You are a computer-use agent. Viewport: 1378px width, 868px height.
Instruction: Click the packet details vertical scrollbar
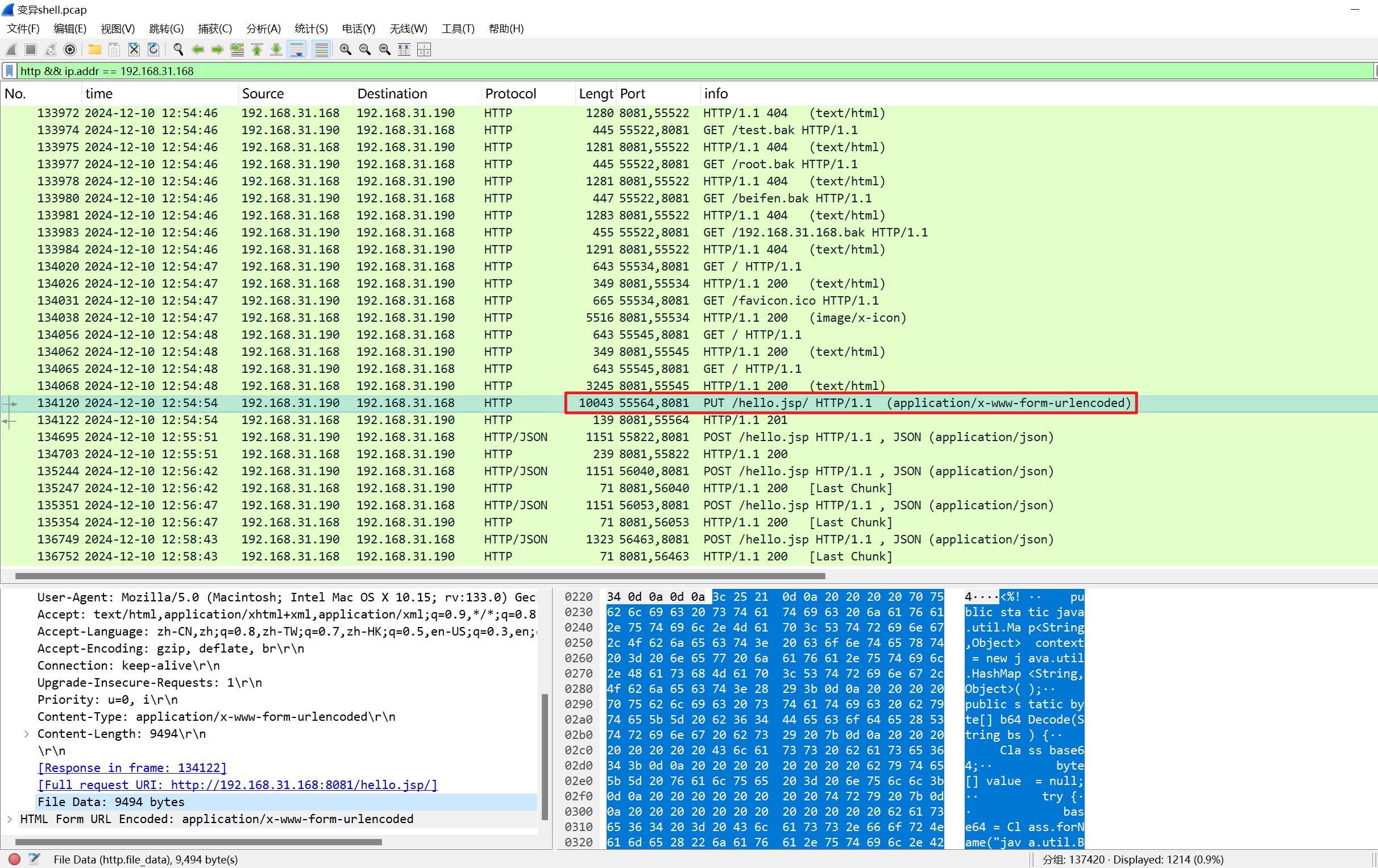click(545, 757)
